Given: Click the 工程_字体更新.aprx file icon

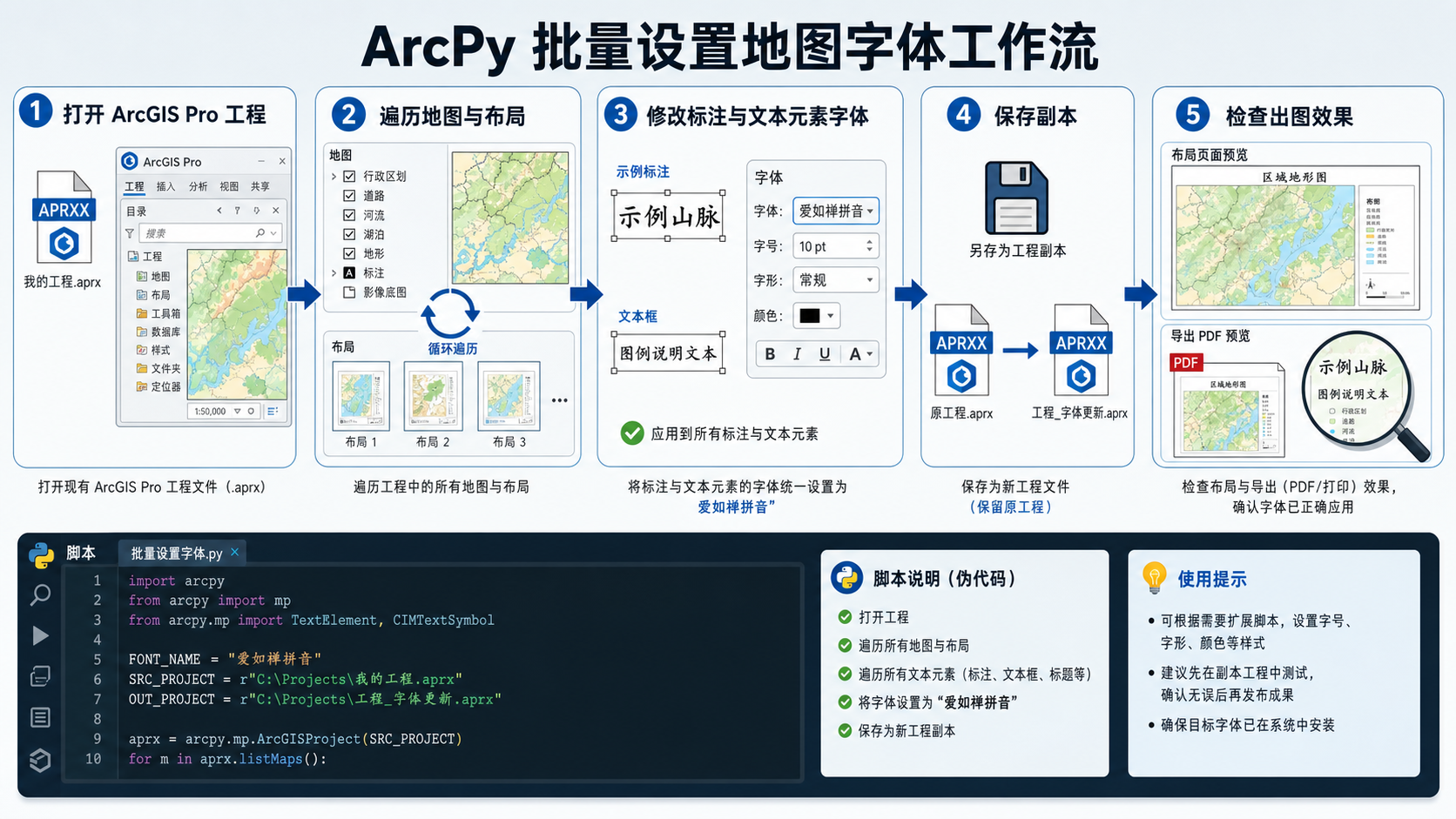Looking at the screenshot, I should tap(1081, 351).
